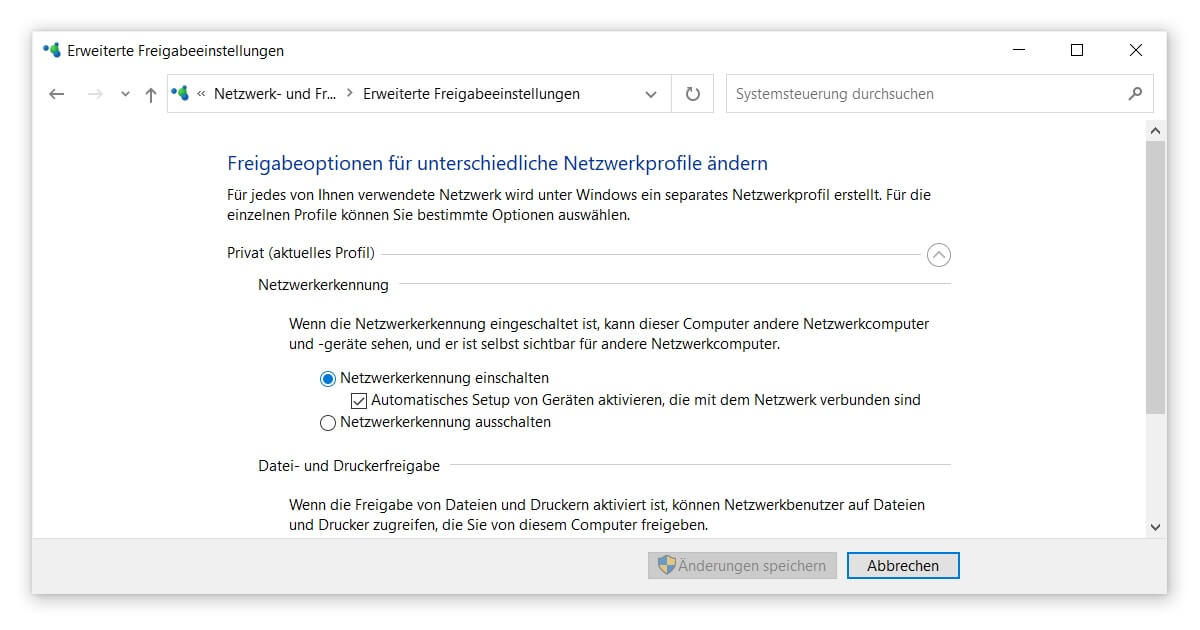1200x630 pixels.
Task: Select "Netzwerkerkennung einschalten"
Action: [328, 378]
